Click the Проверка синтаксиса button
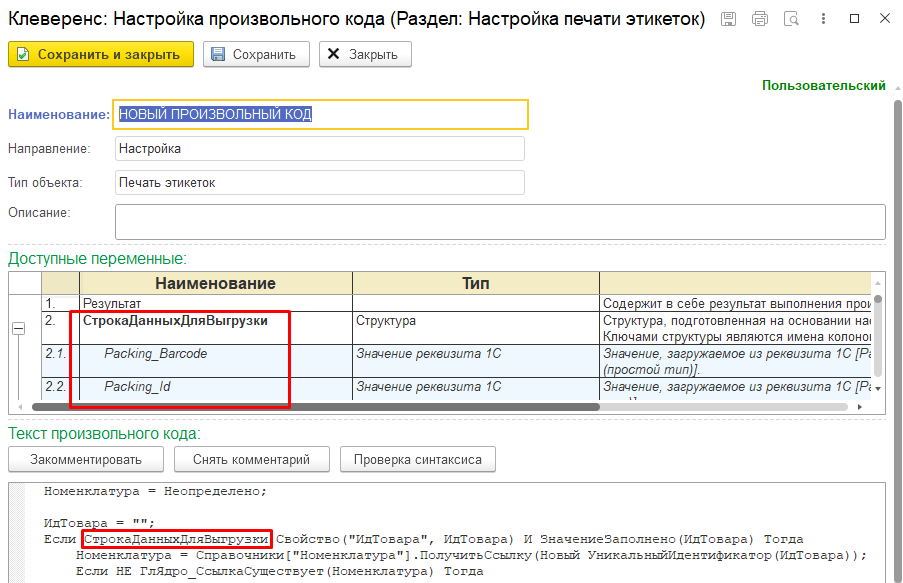 (418, 460)
